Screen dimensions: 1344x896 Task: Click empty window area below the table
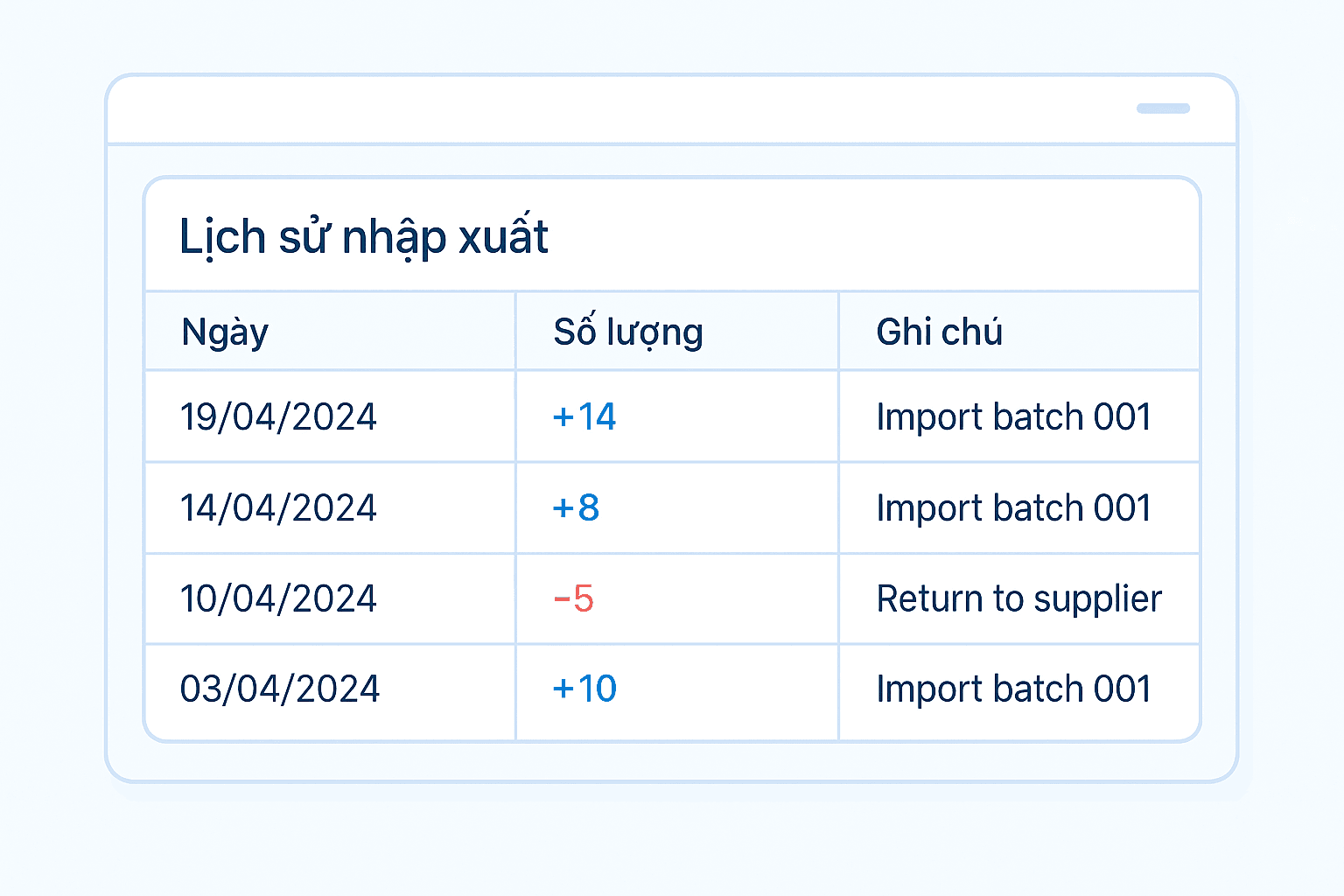(x=672, y=761)
